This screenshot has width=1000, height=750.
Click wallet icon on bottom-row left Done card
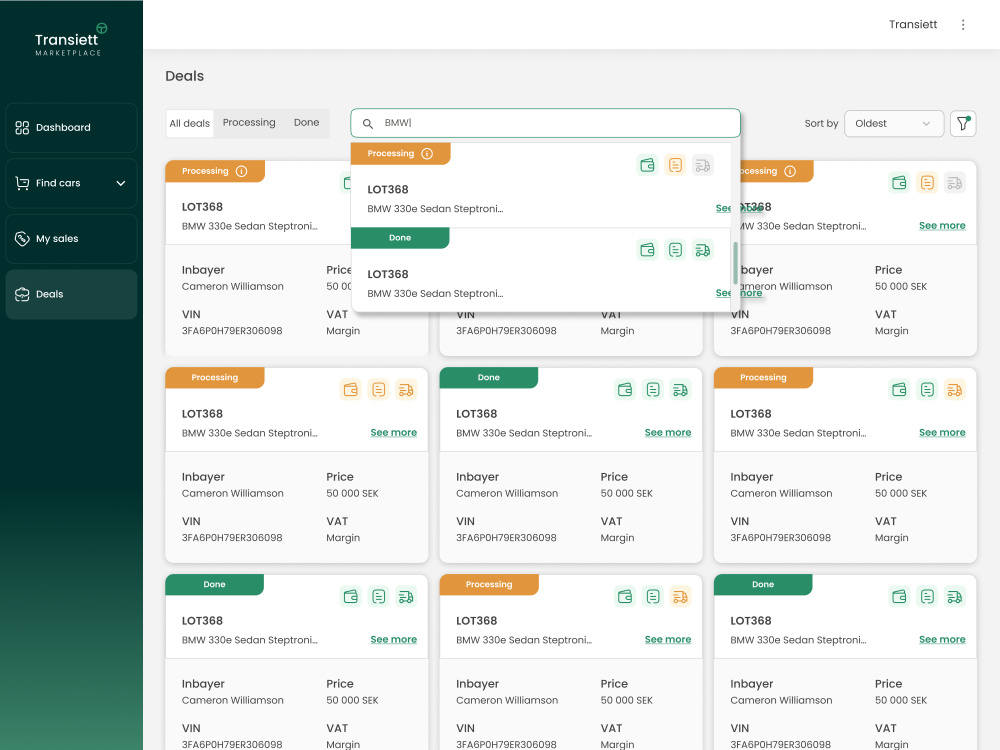tap(351, 597)
